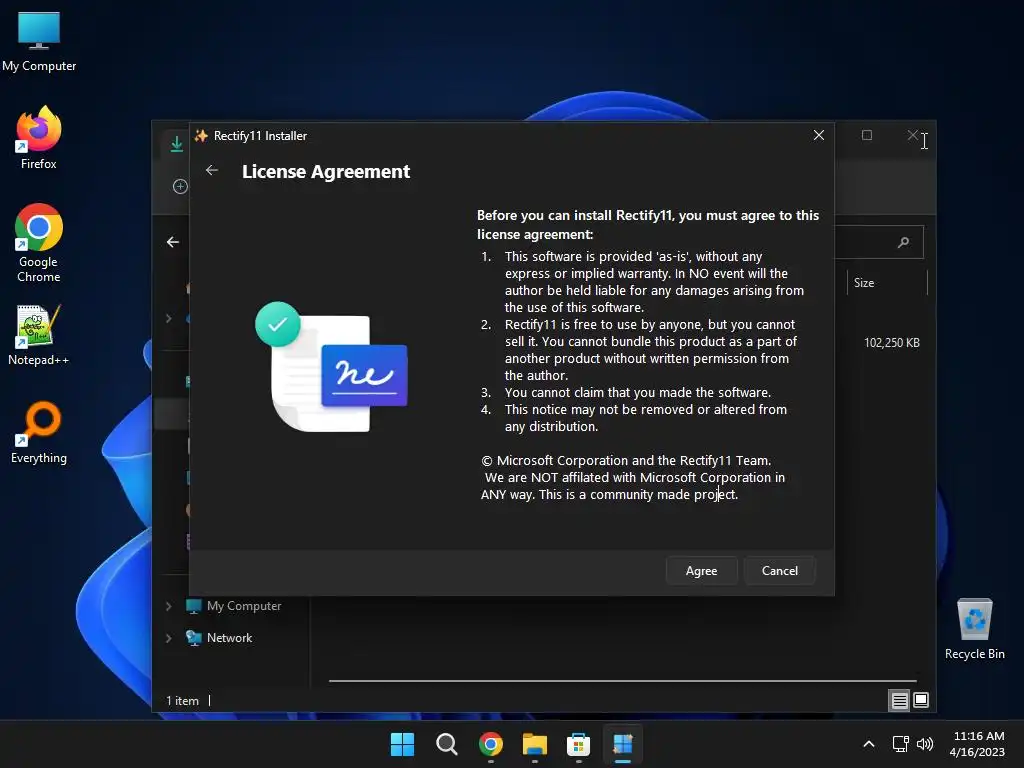Click the Rectify11 Installer sparkle title icon
1024x768 pixels.
201,135
